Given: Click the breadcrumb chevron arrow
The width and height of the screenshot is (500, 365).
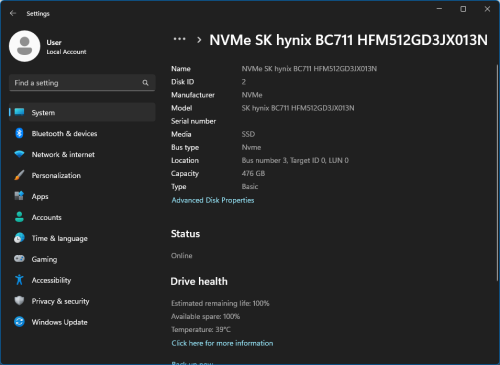Looking at the screenshot, I should coord(199,40).
